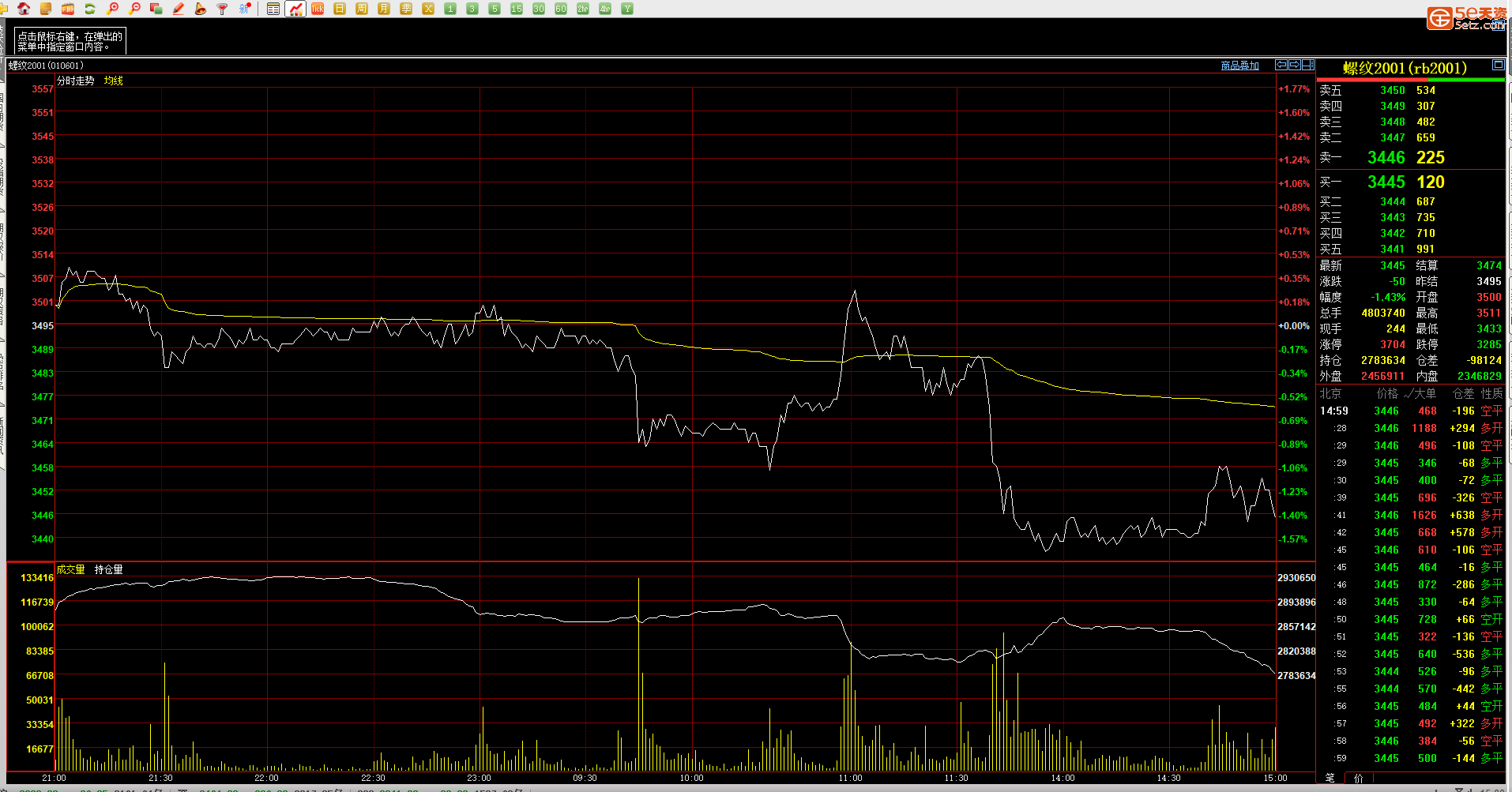Screen dimensions: 1512x792
Task: Click the 跌停 value 3285
Action: [x=1489, y=345]
